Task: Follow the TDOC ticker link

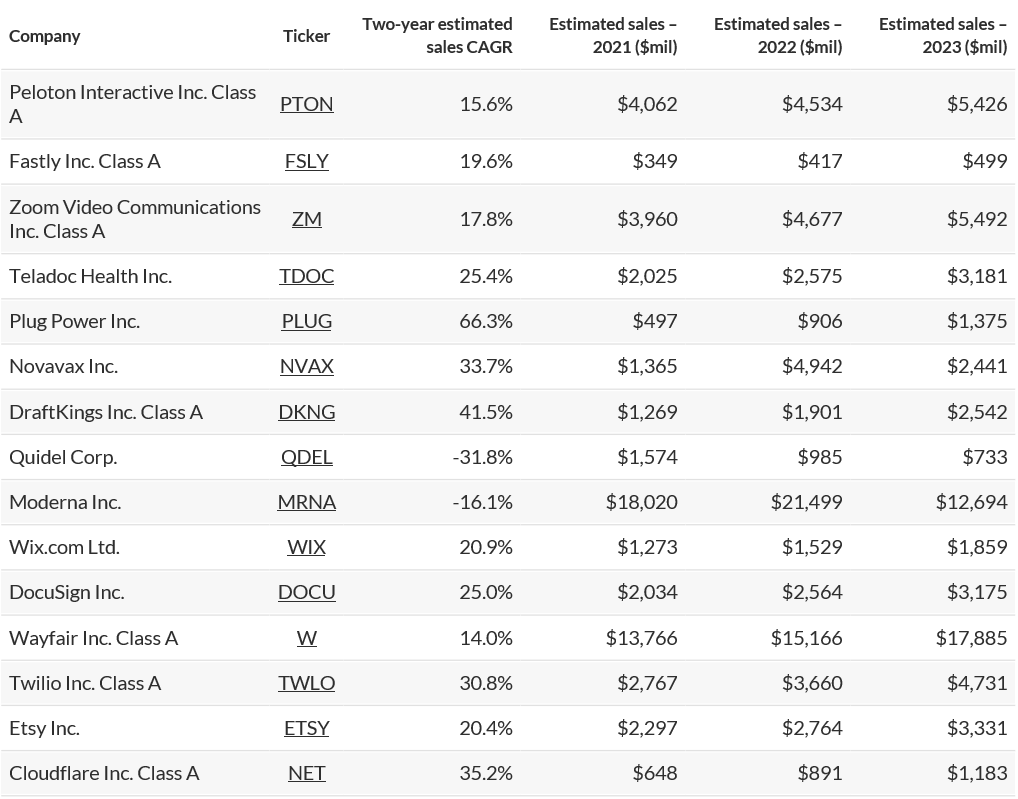Action: (306, 276)
